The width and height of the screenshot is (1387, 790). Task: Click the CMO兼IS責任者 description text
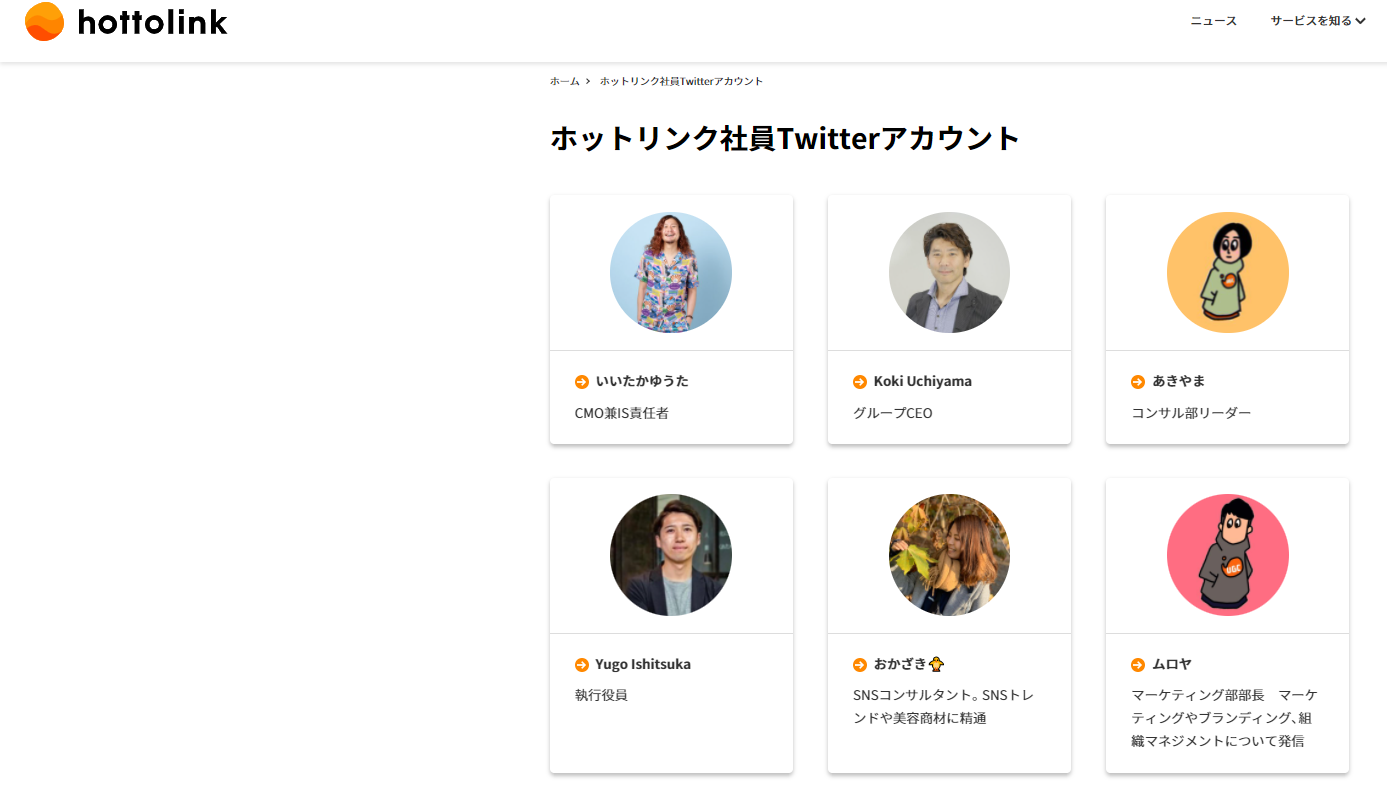(x=622, y=412)
